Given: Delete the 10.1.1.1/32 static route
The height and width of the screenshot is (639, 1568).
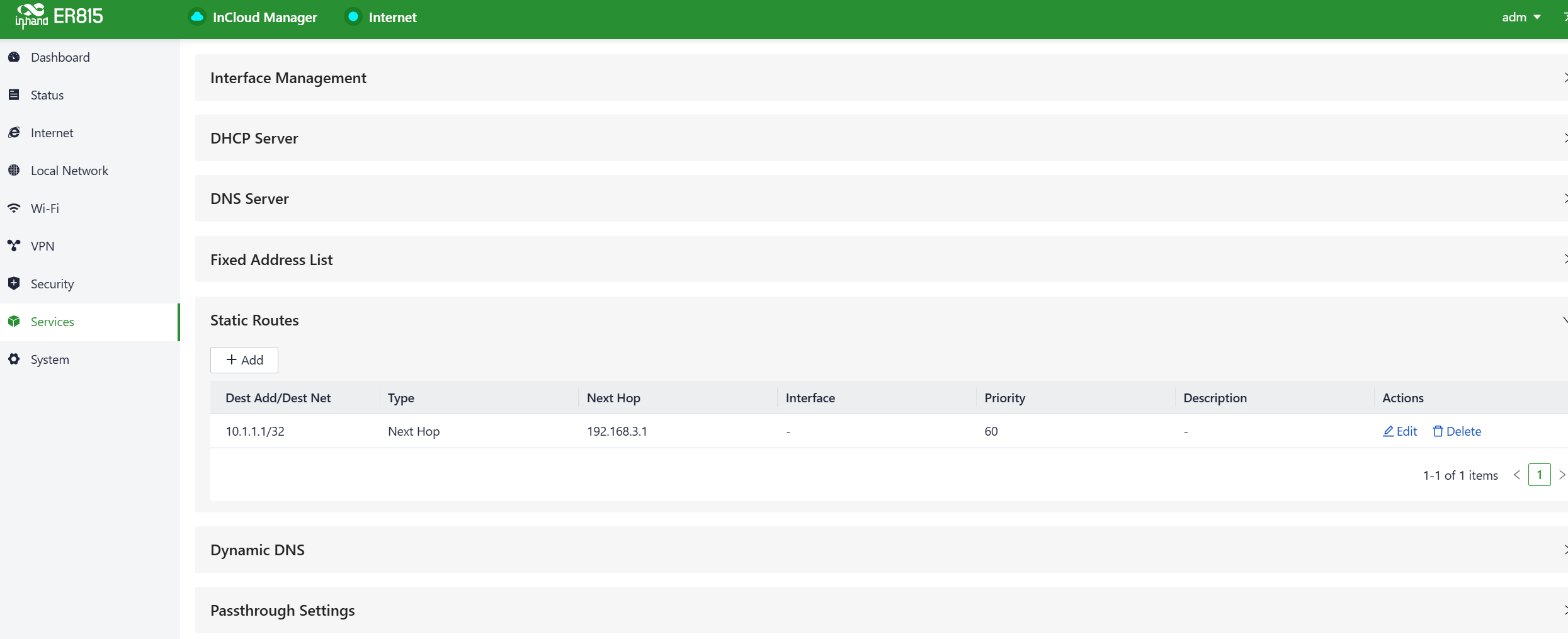Looking at the screenshot, I should pyautogui.click(x=1457, y=431).
